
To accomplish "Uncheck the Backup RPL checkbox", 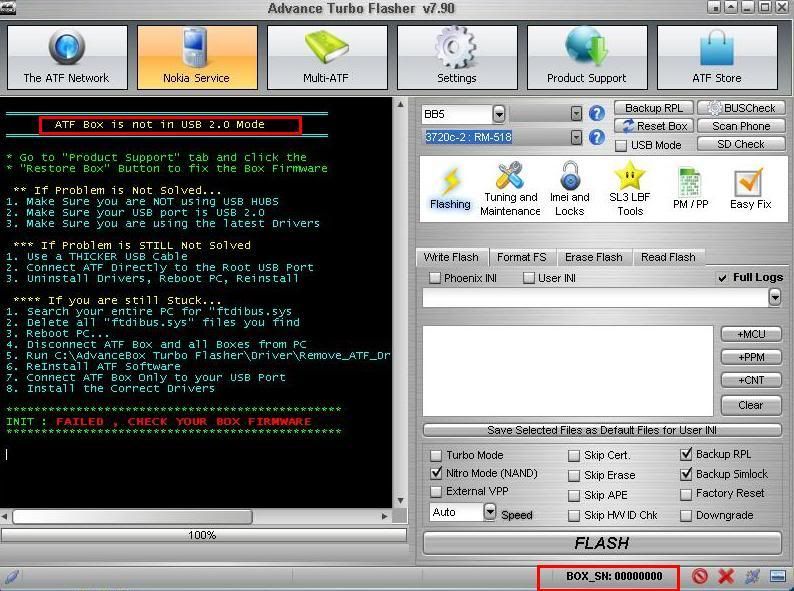I will (x=686, y=454).
